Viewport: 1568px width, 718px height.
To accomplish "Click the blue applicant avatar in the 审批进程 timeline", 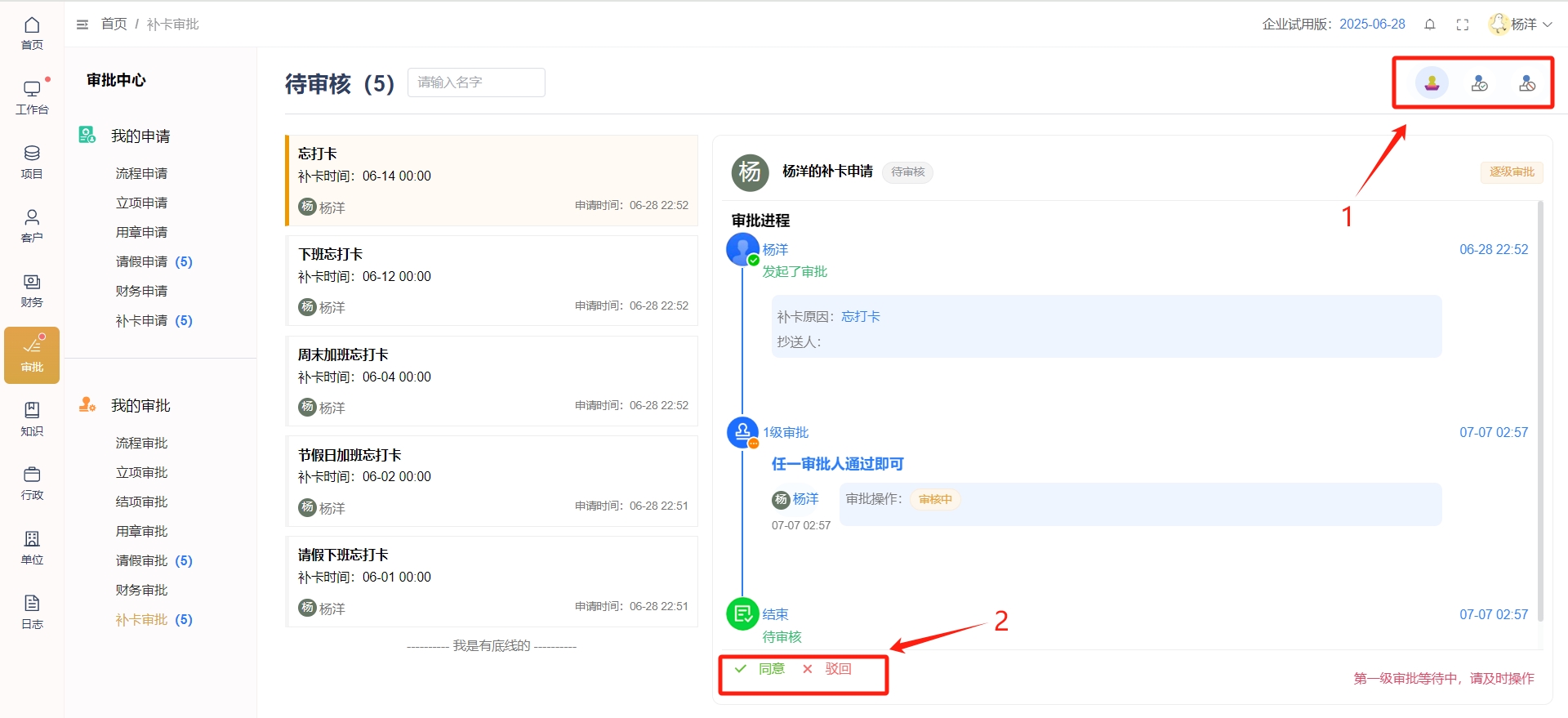I will click(x=742, y=249).
